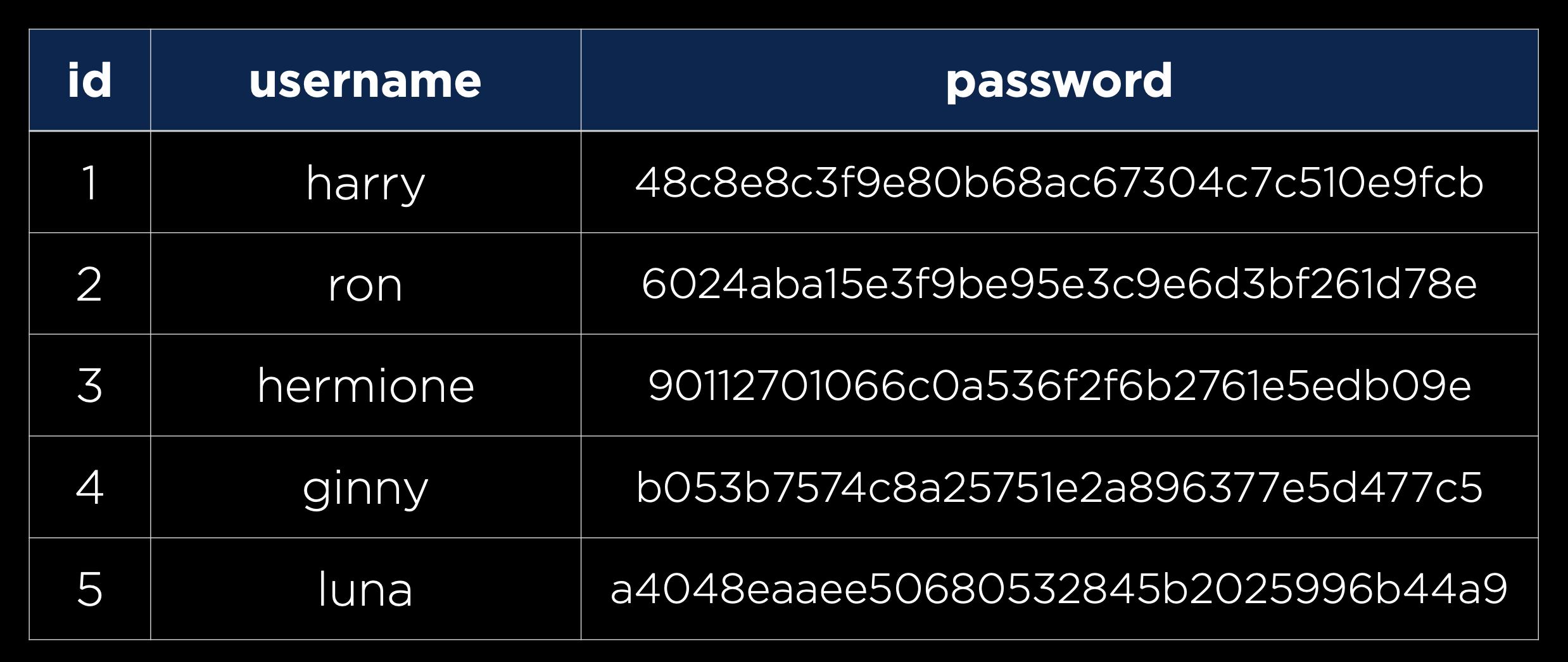Screen dimensions: 1568x662
Task: Click the username harry
Action: pos(365,183)
